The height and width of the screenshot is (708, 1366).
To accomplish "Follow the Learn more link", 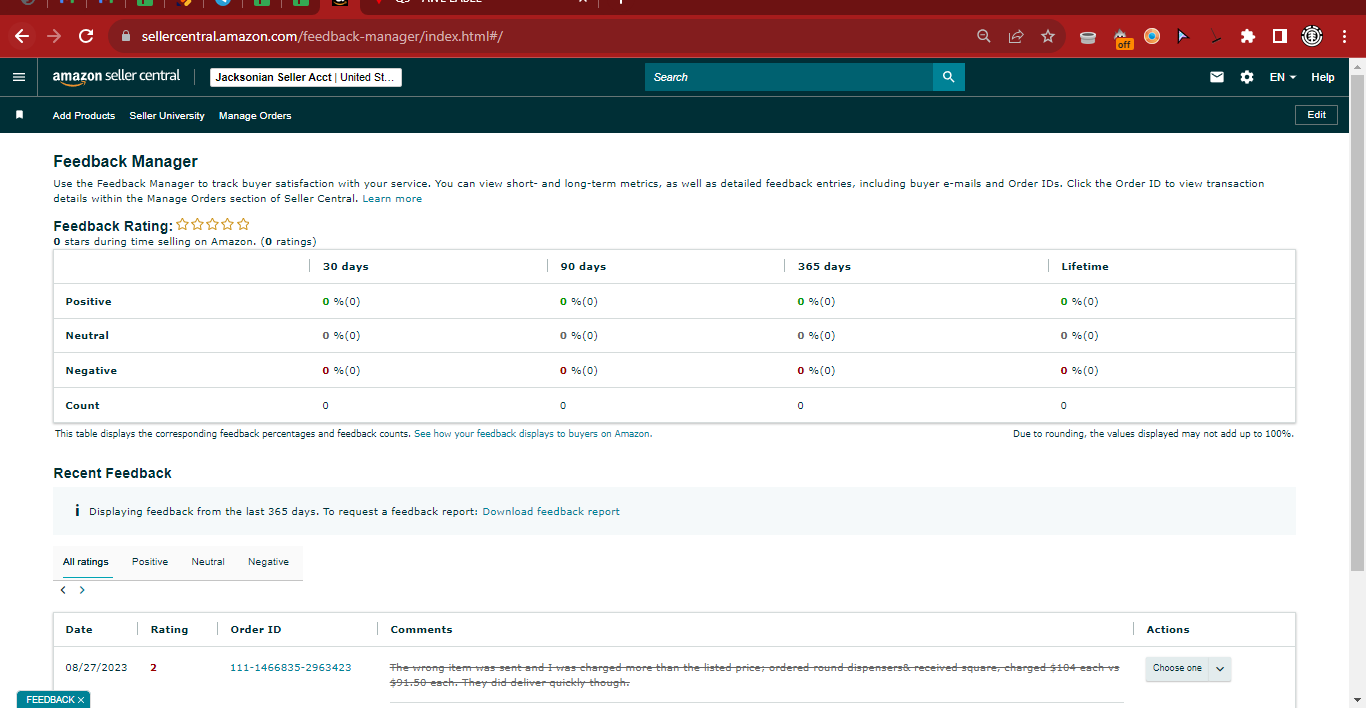I will tap(392, 199).
